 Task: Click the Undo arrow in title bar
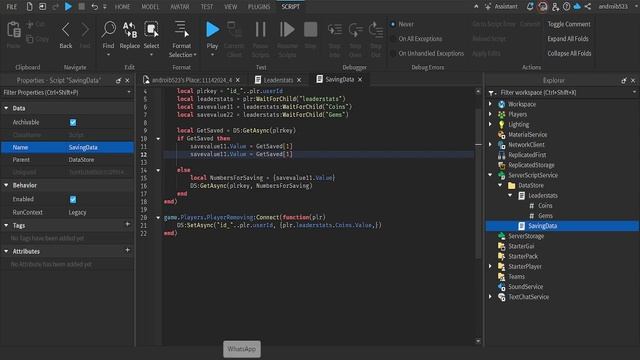point(94,7)
